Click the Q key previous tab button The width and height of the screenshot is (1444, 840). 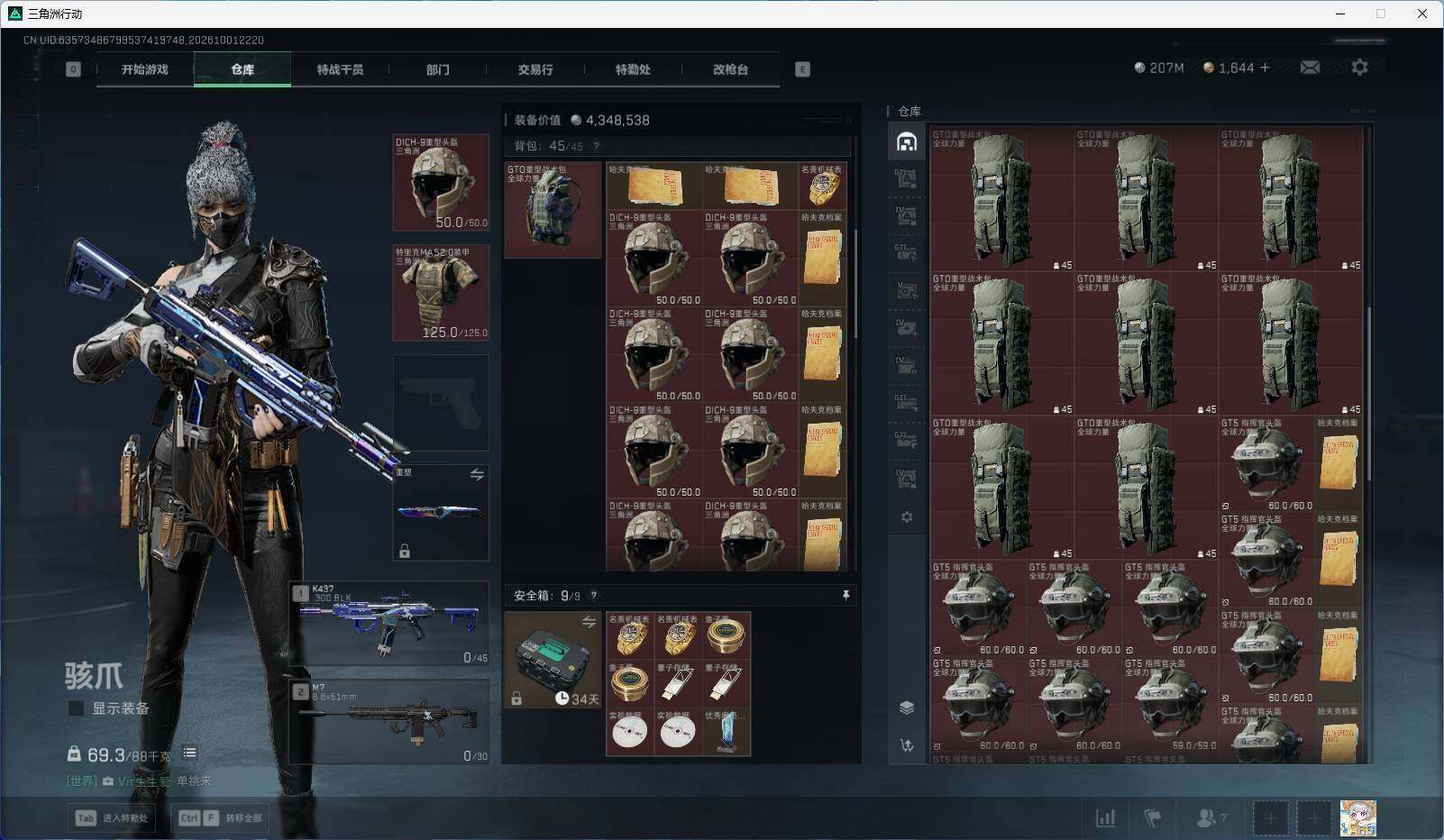[x=73, y=69]
